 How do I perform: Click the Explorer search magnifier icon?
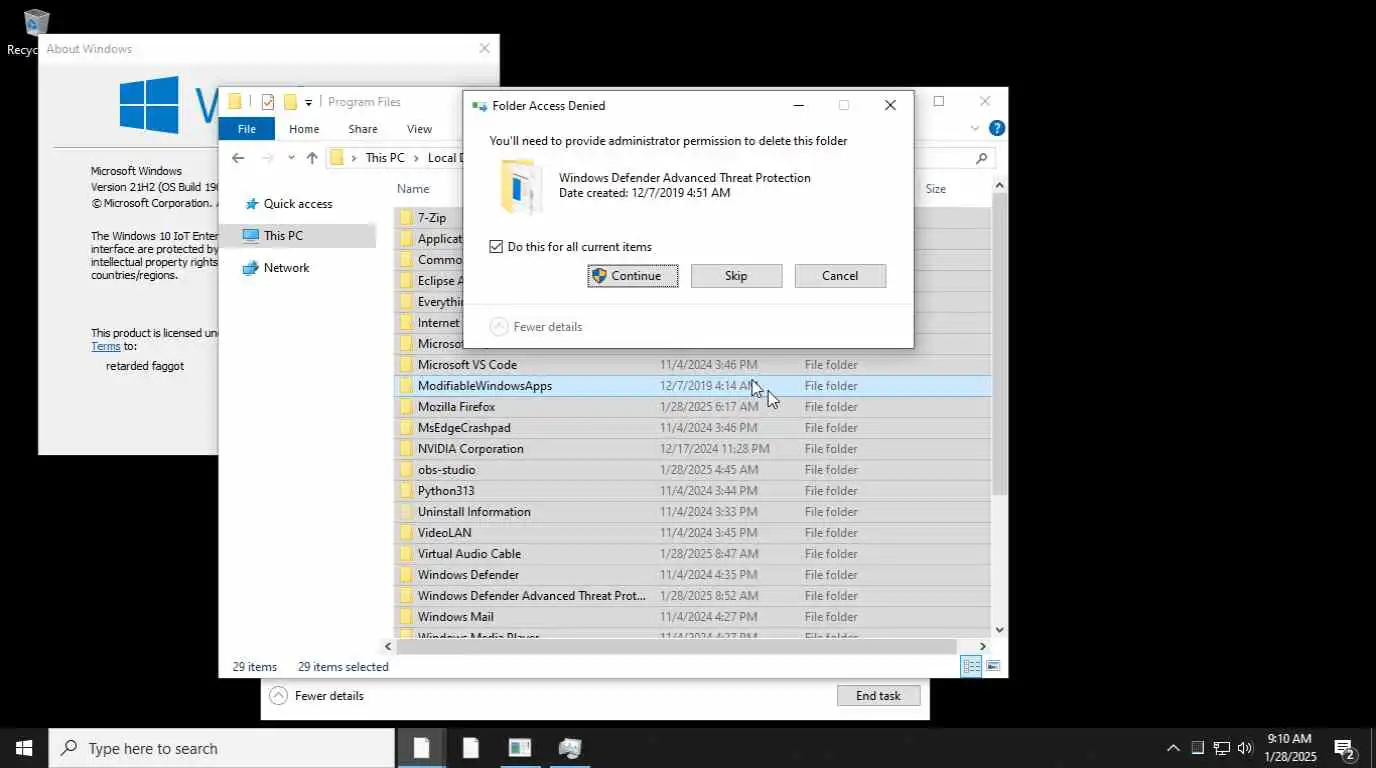coord(981,158)
